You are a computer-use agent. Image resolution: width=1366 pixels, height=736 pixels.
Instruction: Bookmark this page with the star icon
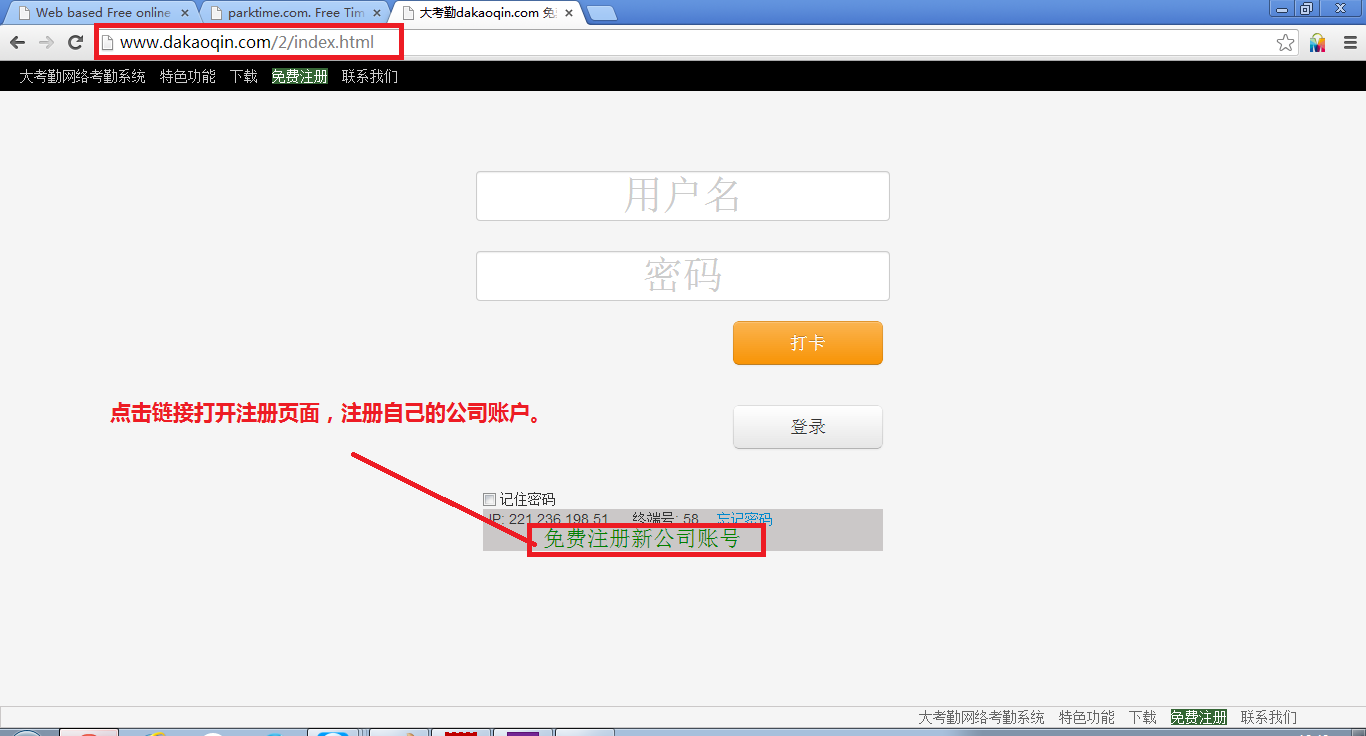1285,43
